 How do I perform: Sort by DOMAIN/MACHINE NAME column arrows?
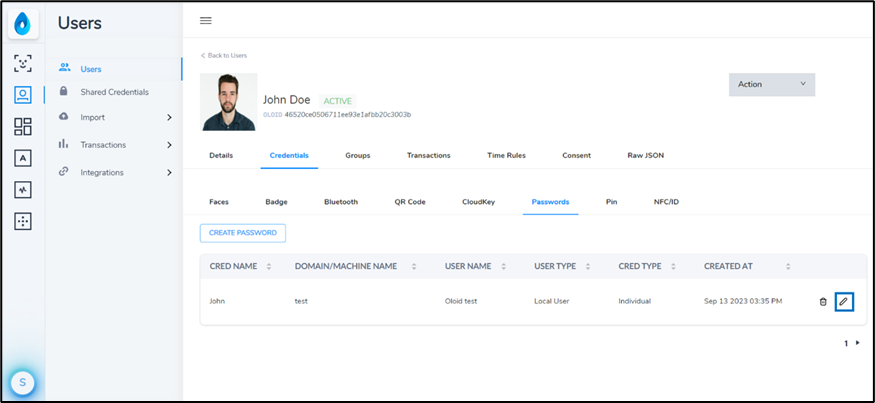point(414,266)
